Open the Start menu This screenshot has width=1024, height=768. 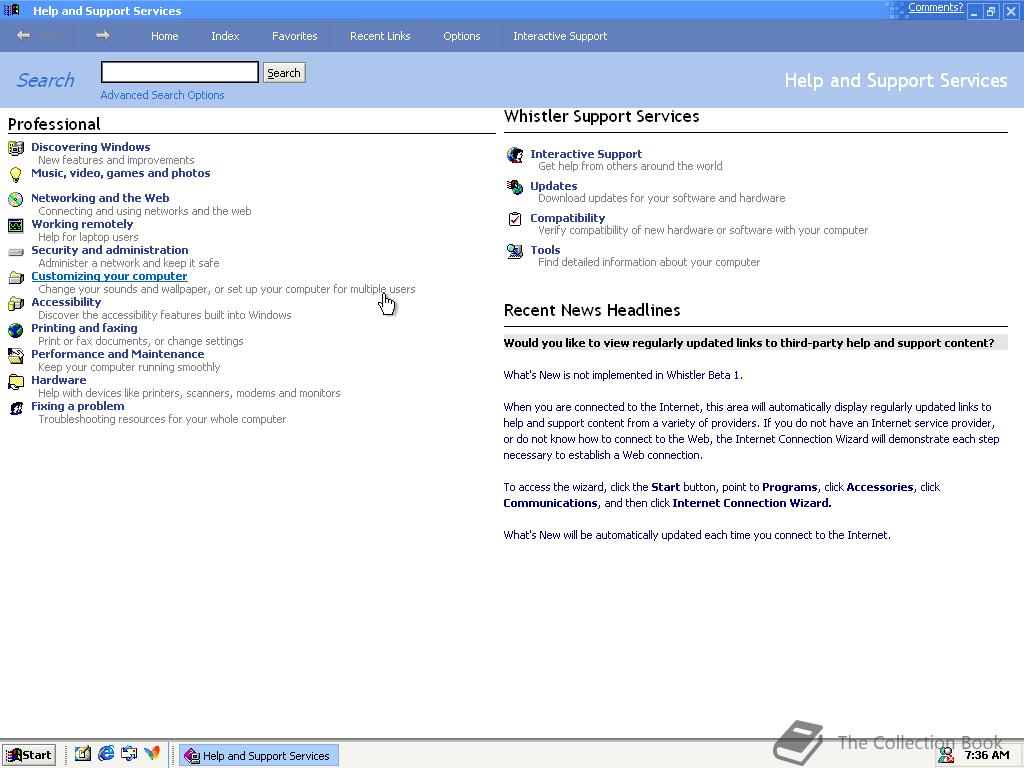[29, 755]
